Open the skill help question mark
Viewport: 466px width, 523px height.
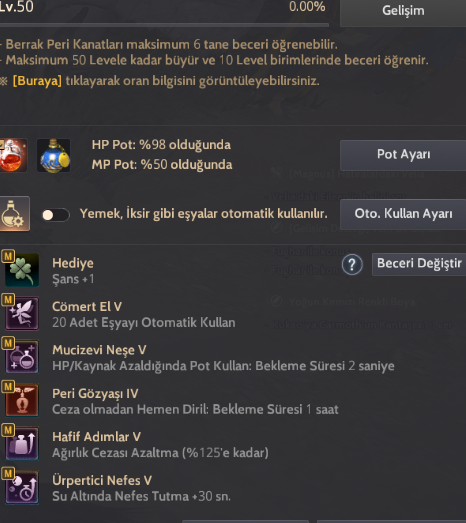click(352, 265)
